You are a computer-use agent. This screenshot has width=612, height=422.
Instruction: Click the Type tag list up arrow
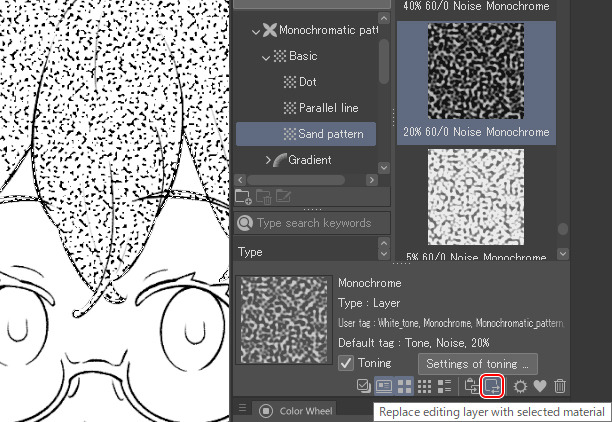point(384,243)
